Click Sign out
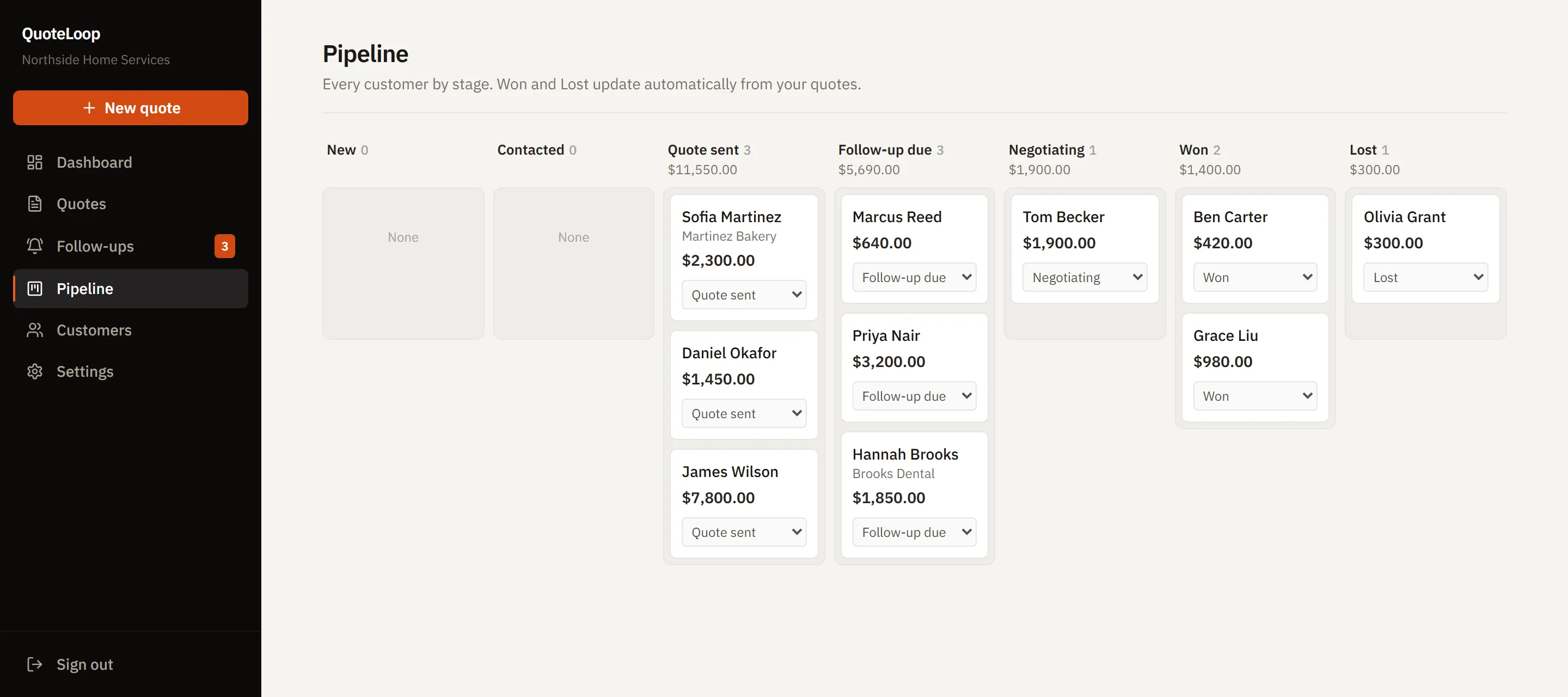The width and height of the screenshot is (1568, 697). [130, 664]
